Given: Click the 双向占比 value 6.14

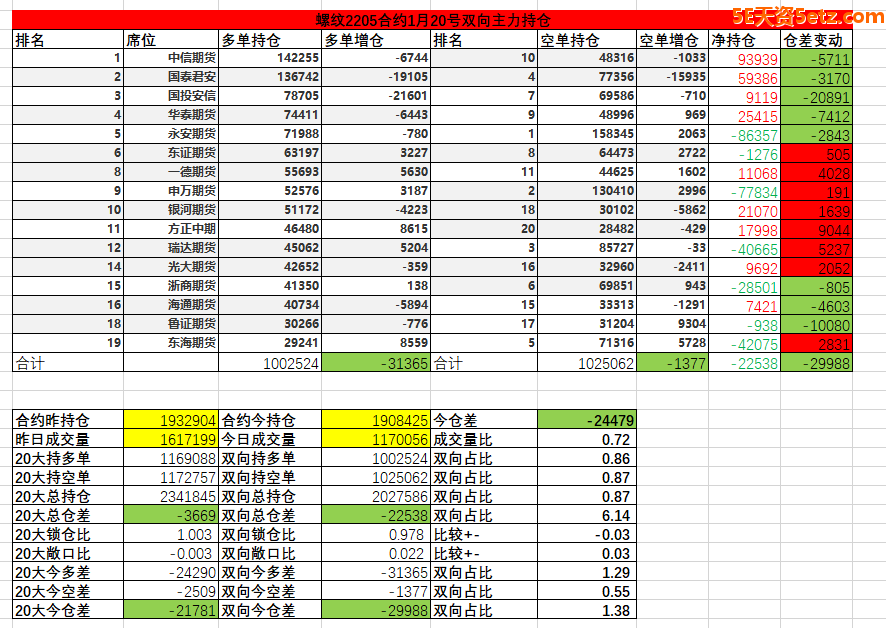Looking at the screenshot, I should (x=586, y=516).
